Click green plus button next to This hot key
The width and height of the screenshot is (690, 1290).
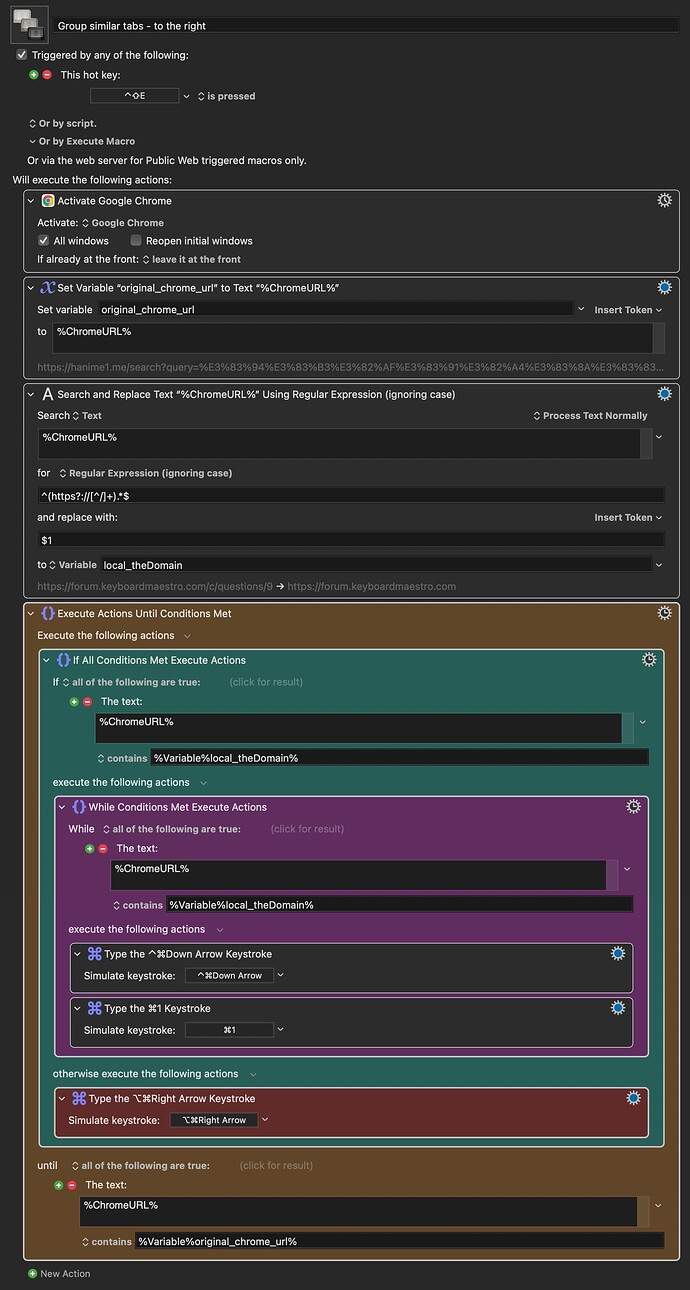[x=34, y=75]
